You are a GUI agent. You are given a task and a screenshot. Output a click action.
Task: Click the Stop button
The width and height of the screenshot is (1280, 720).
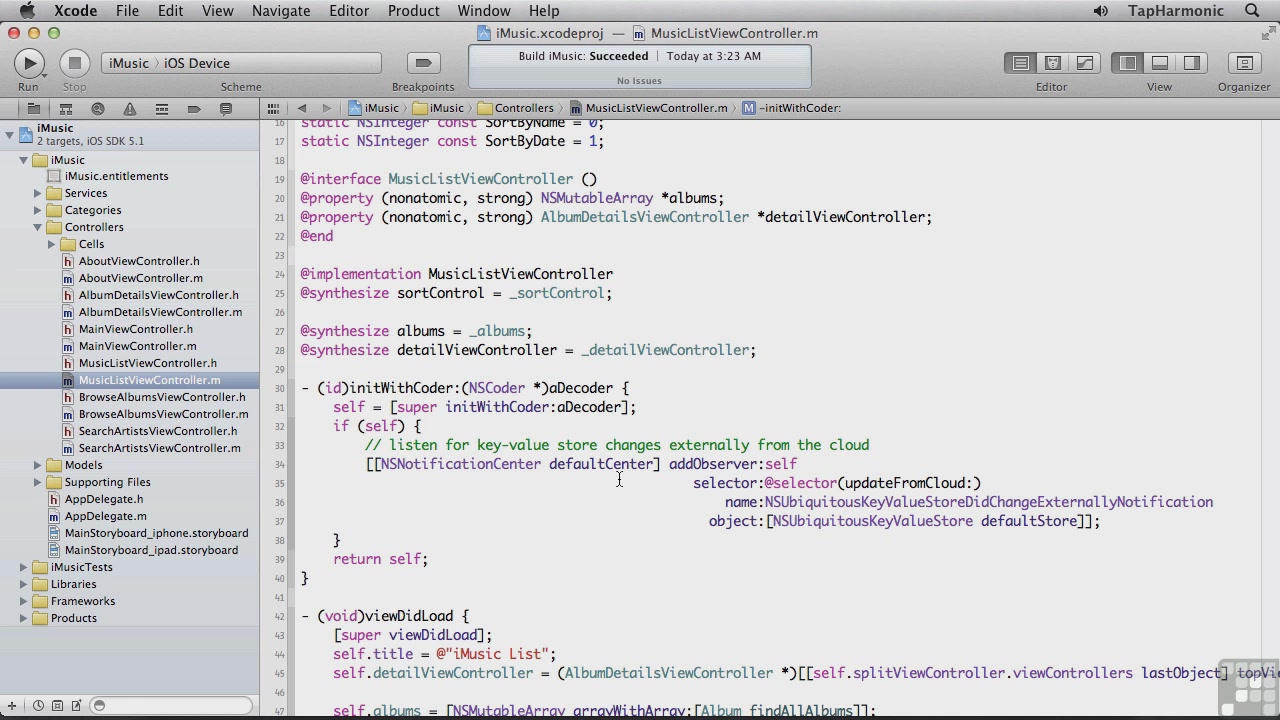click(74, 63)
